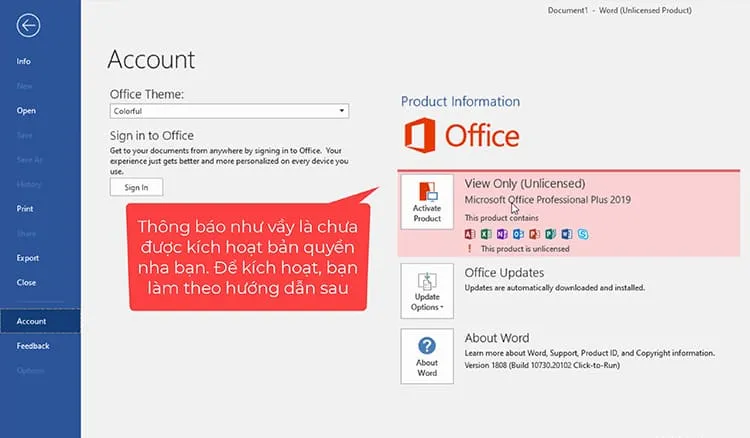Click the Activate Product button
The height and width of the screenshot is (438, 750).
point(427,202)
